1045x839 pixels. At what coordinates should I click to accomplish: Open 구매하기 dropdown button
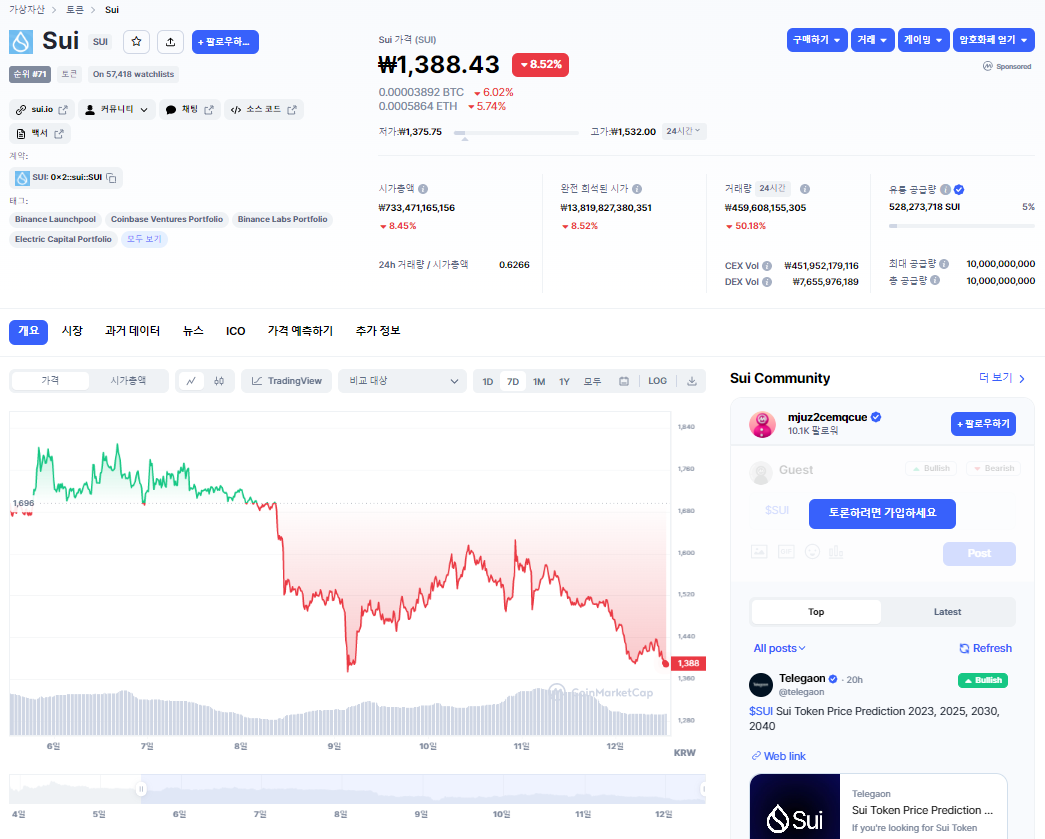coord(817,40)
